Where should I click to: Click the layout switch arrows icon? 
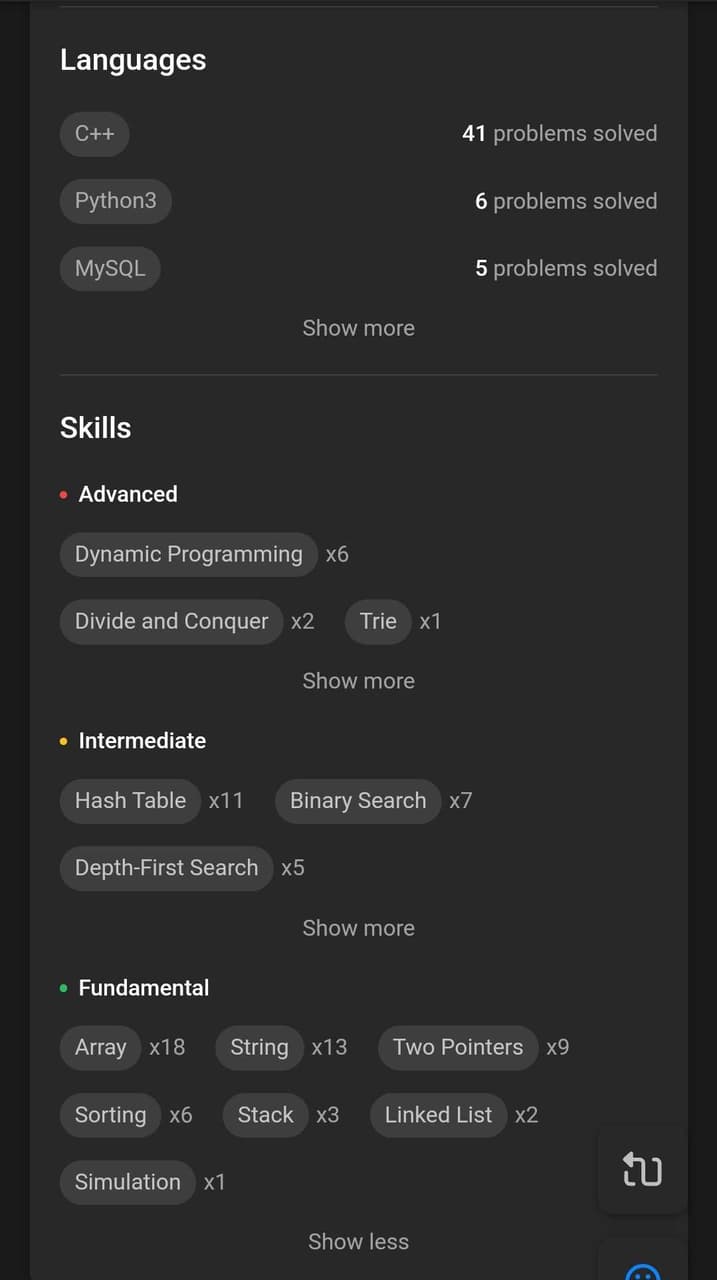642,1168
